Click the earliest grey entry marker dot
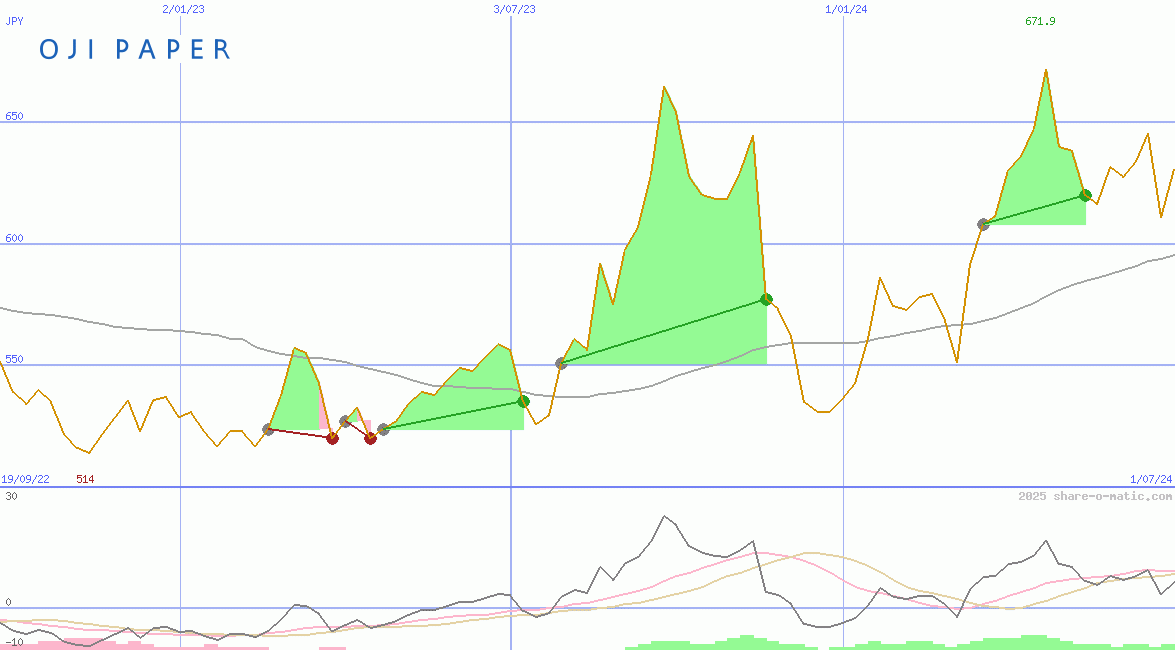1175x650 pixels. pyautogui.click(x=268, y=430)
